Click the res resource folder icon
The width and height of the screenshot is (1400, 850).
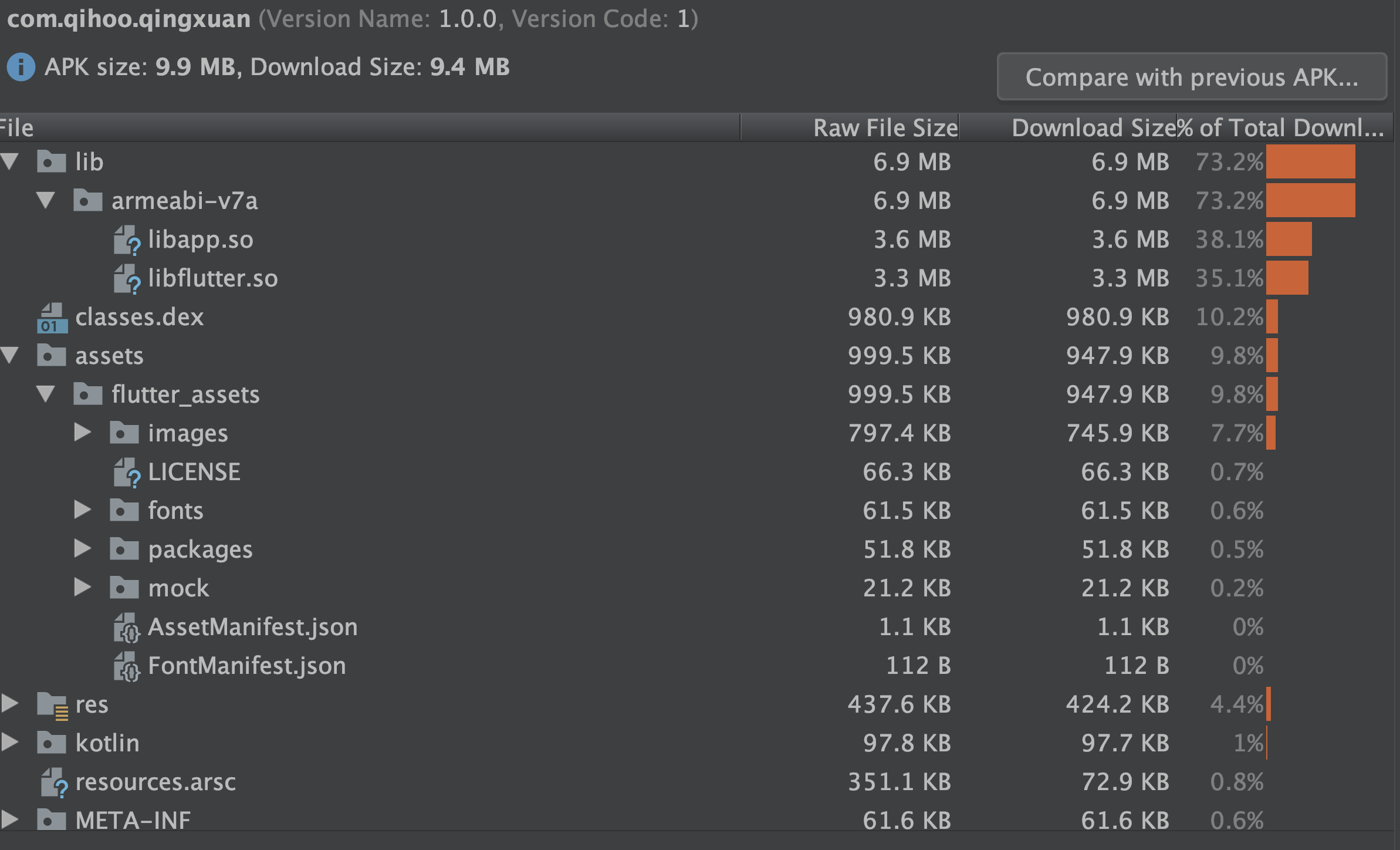point(53,705)
